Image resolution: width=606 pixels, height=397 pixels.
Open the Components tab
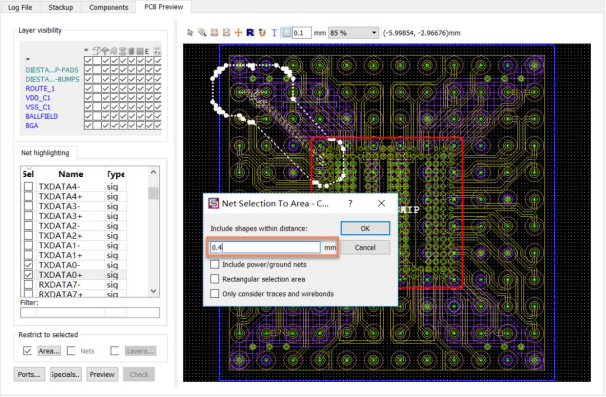pyautogui.click(x=109, y=7)
